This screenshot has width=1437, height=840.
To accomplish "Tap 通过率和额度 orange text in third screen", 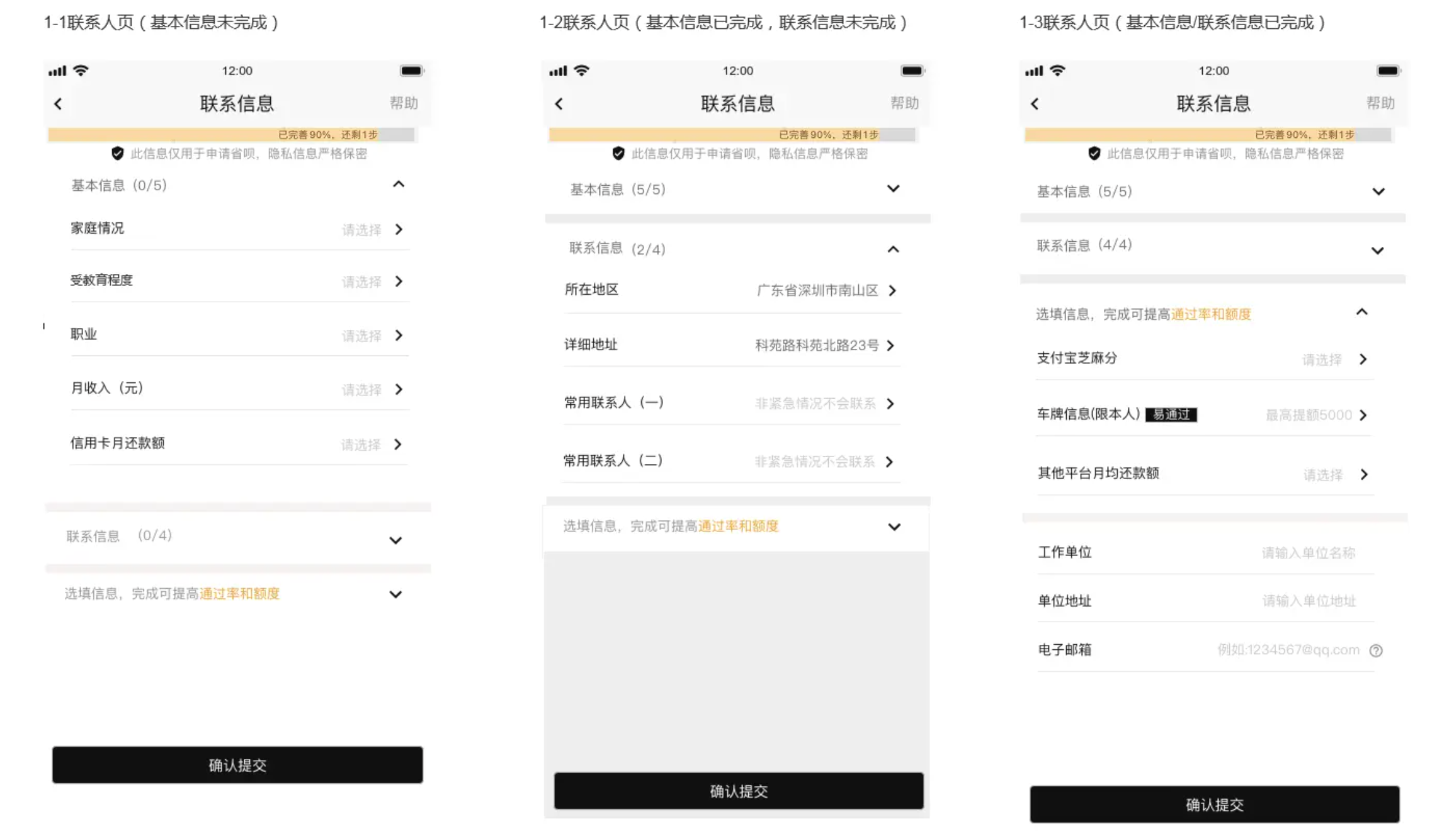I will click(1211, 314).
